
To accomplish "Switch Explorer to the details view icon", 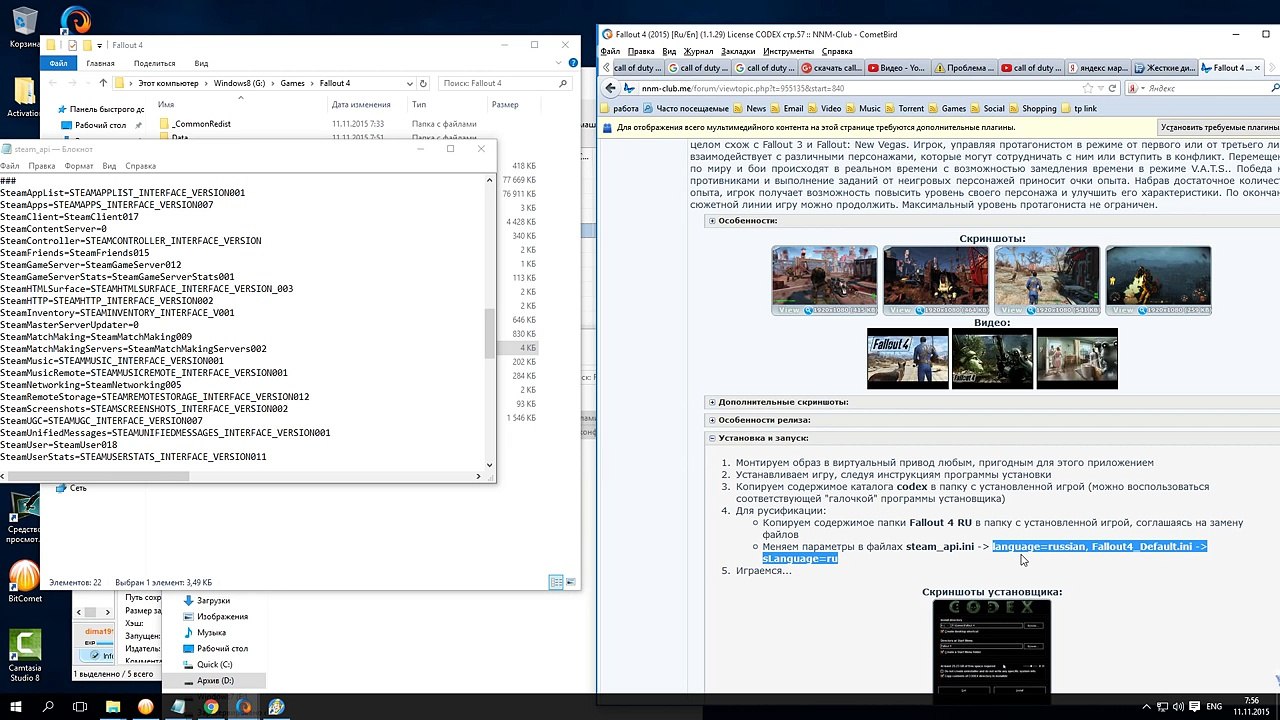I will click(x=554, y=582).
